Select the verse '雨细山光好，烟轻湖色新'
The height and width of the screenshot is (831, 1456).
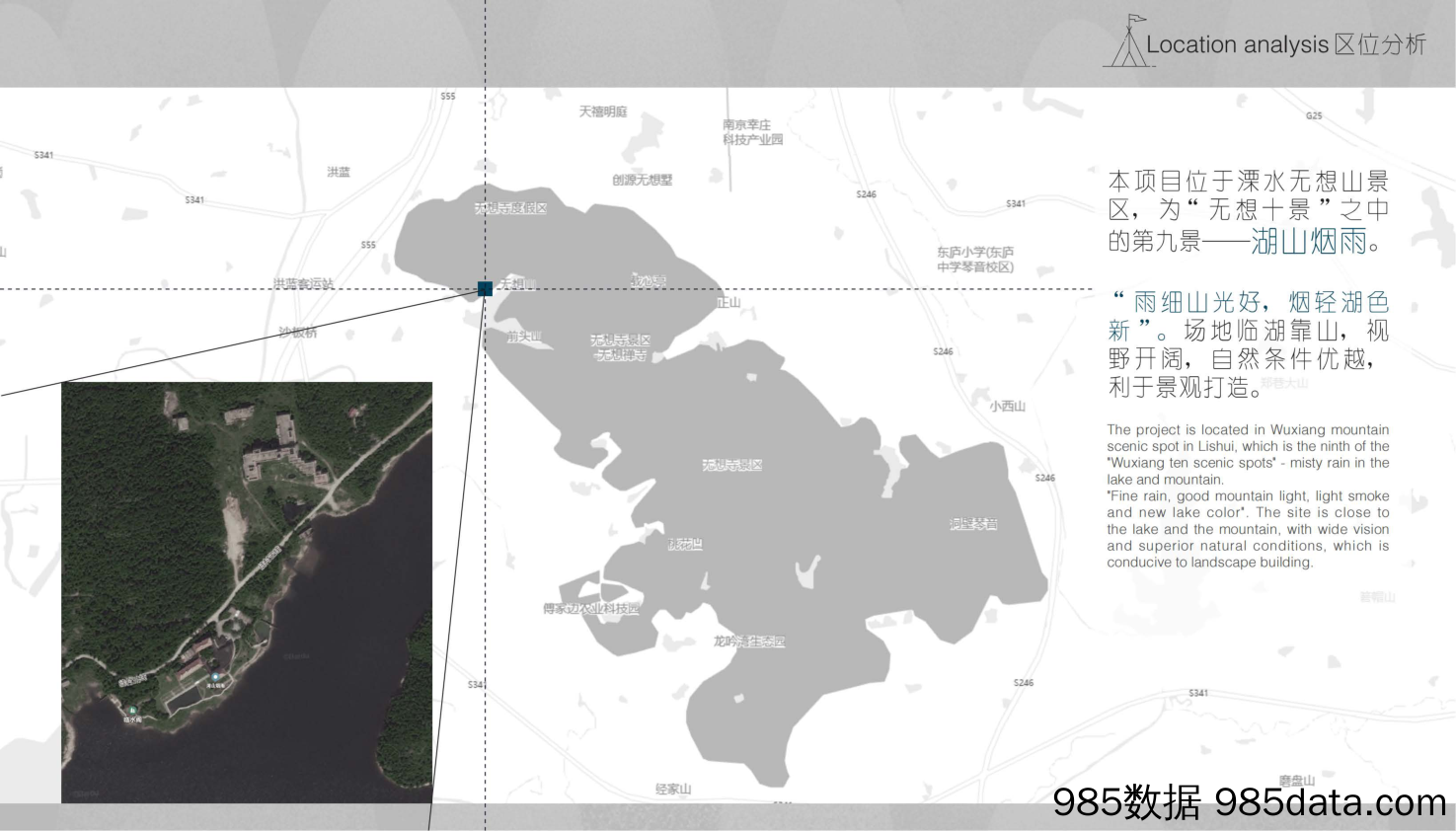(x=1250, y=316)
